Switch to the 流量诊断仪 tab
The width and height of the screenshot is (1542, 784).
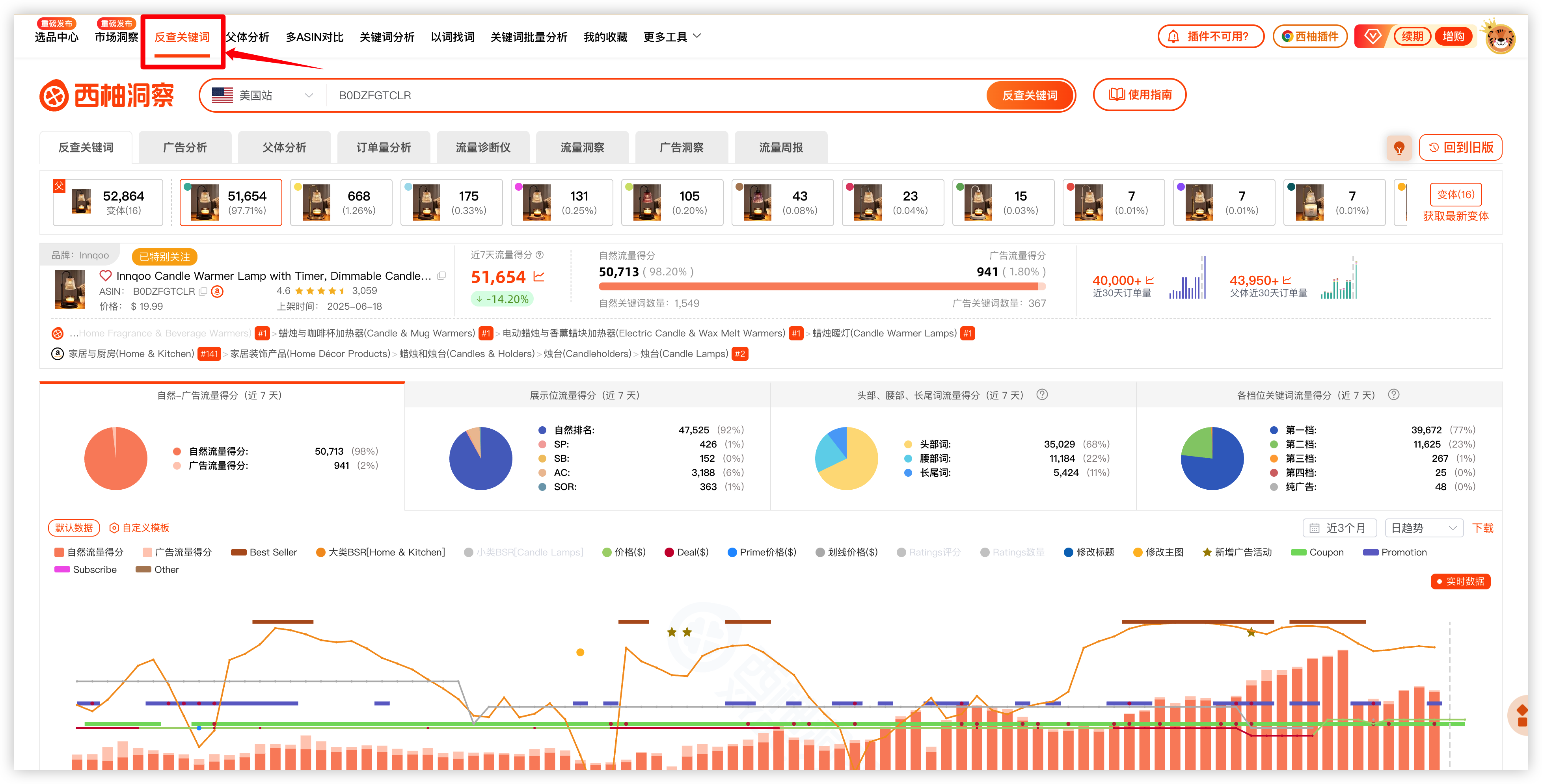click(483, 147)
